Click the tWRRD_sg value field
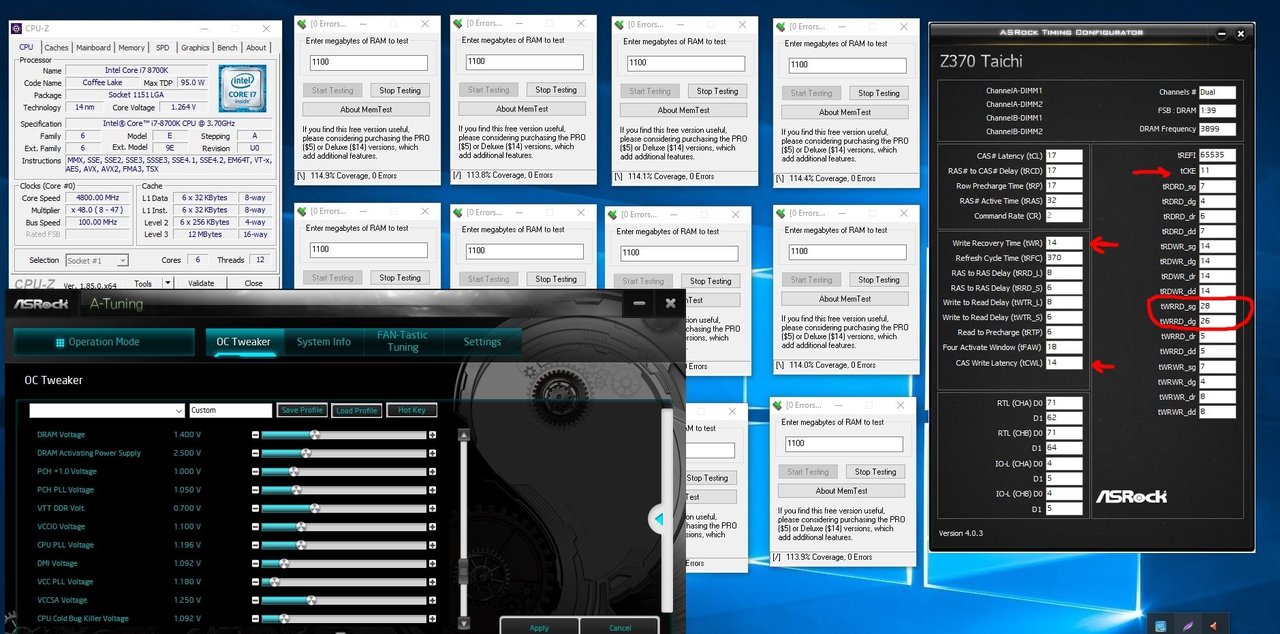 tap(1216, 306)
